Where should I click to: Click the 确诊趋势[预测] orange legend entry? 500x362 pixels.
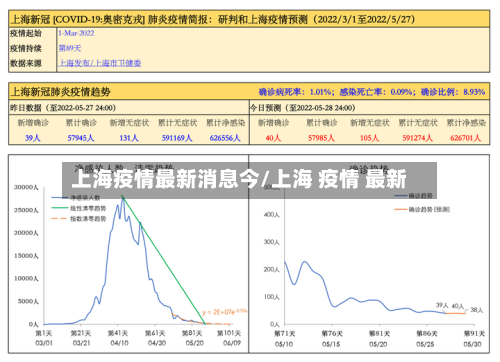[x=422, y=209]
